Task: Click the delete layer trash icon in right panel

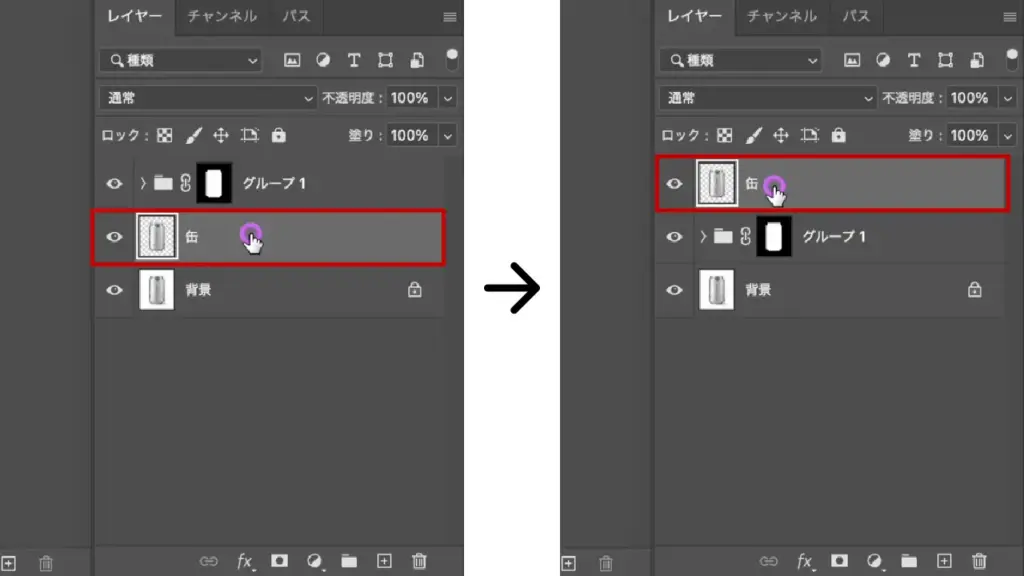Action: pos(979,561)
